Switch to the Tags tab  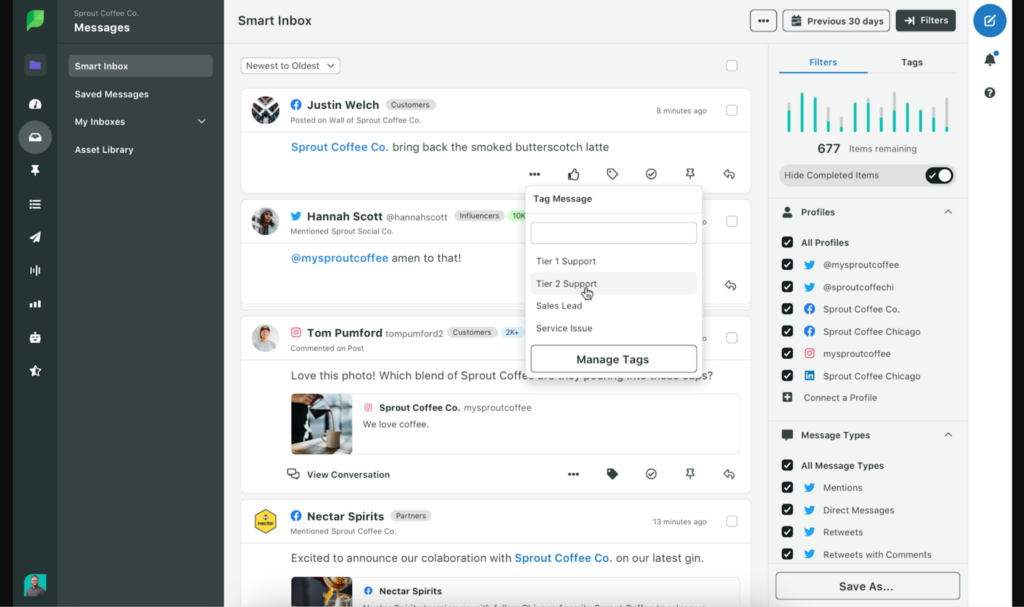click(x=912, y=62)
